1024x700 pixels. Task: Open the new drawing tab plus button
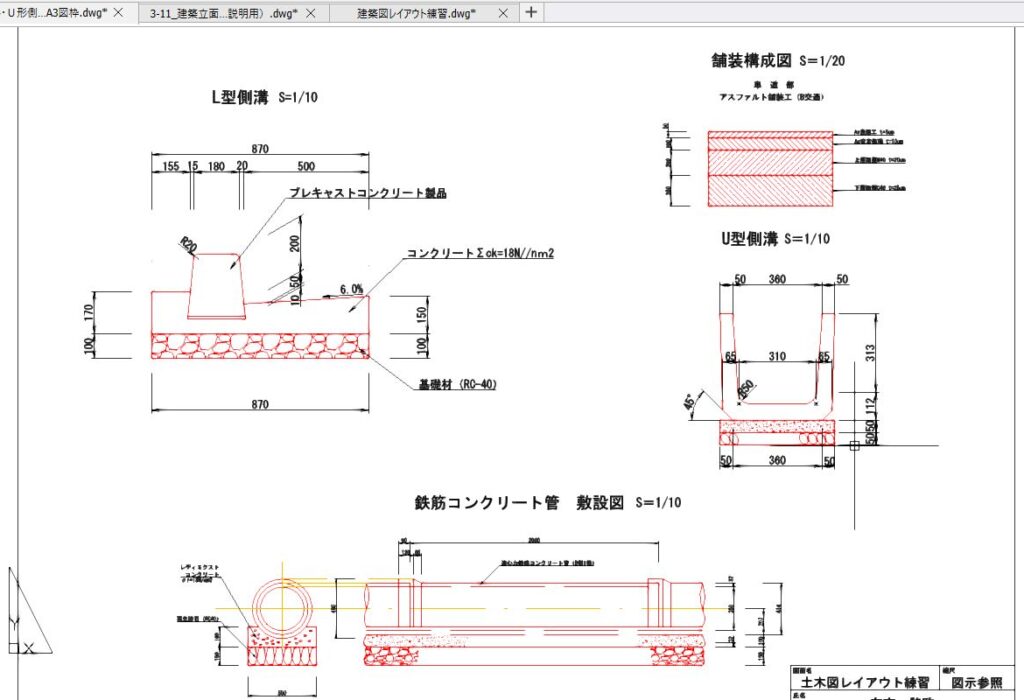[x=530, y=12]
